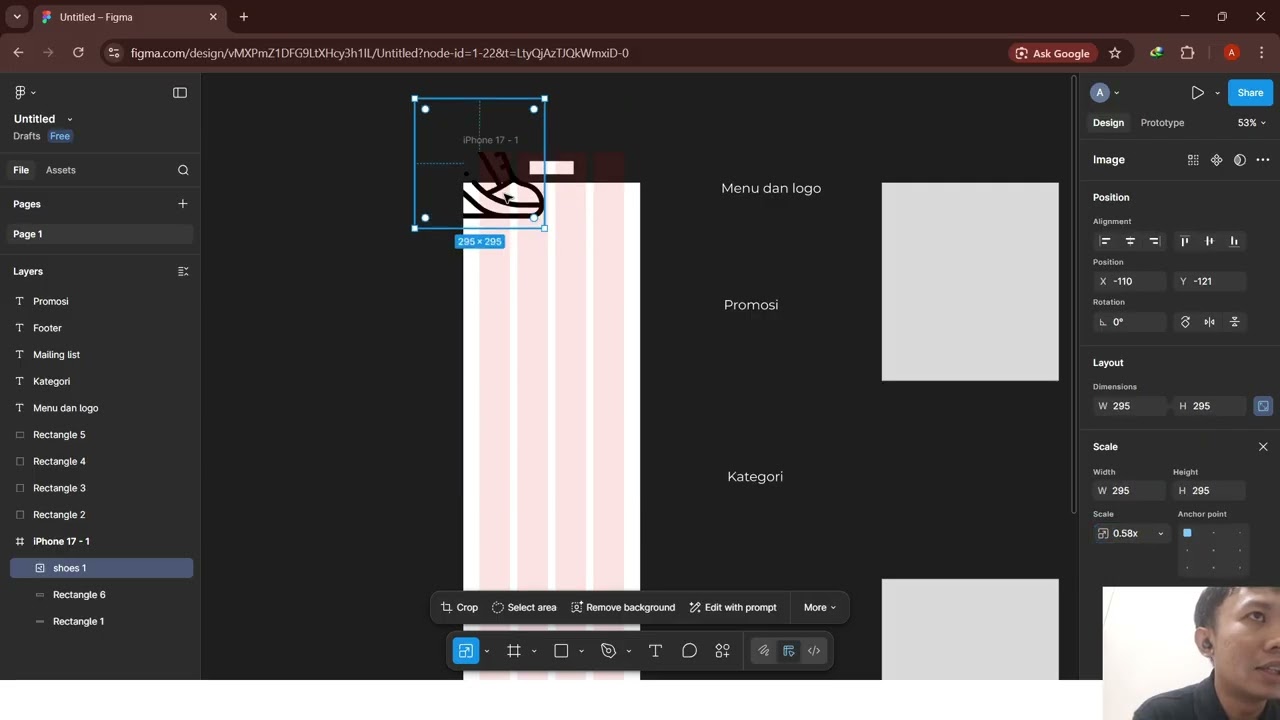Click the flip horizontal icon
This screenshot has width=1280, height=720.
tap(1209, 322)
